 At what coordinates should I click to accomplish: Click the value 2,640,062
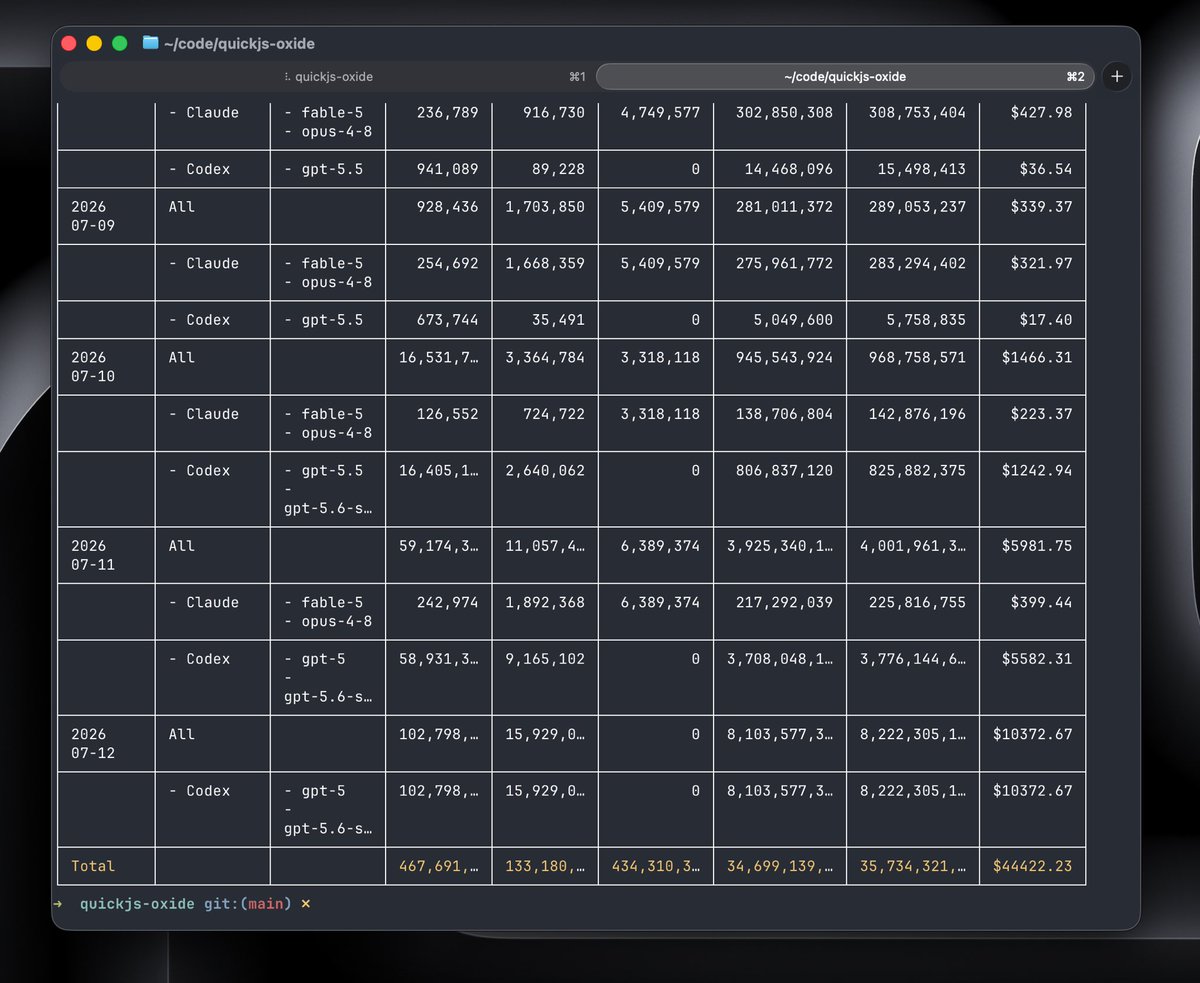pyautogui.click(x=545, y=470)
